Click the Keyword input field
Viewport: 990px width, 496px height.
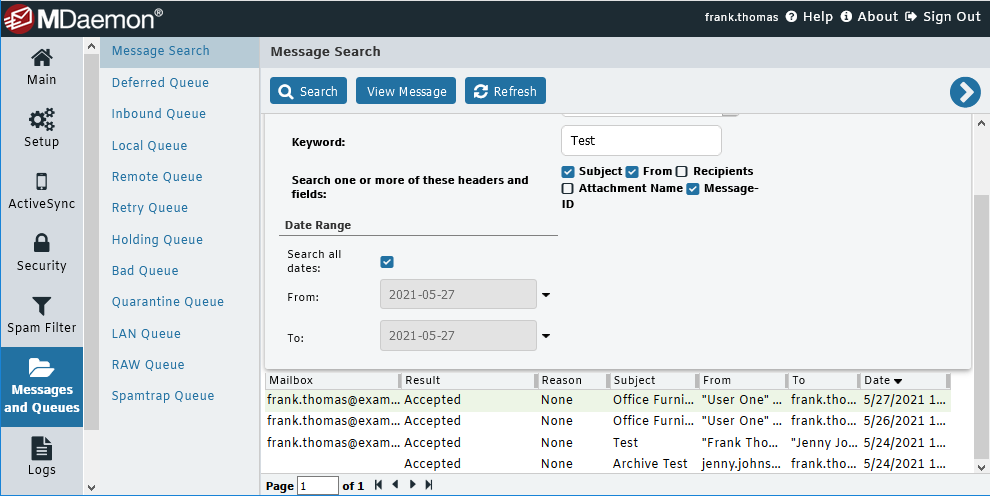[641, 141]
